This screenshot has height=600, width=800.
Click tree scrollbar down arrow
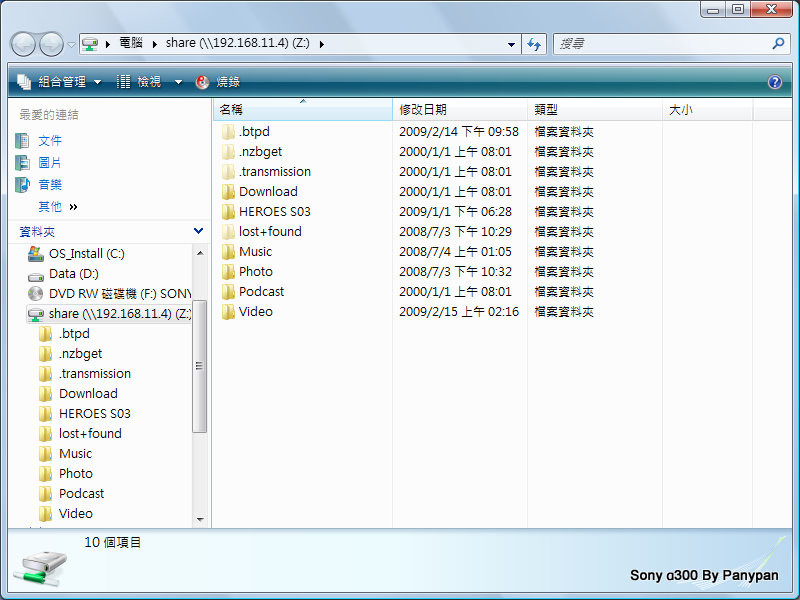point(200,519)
